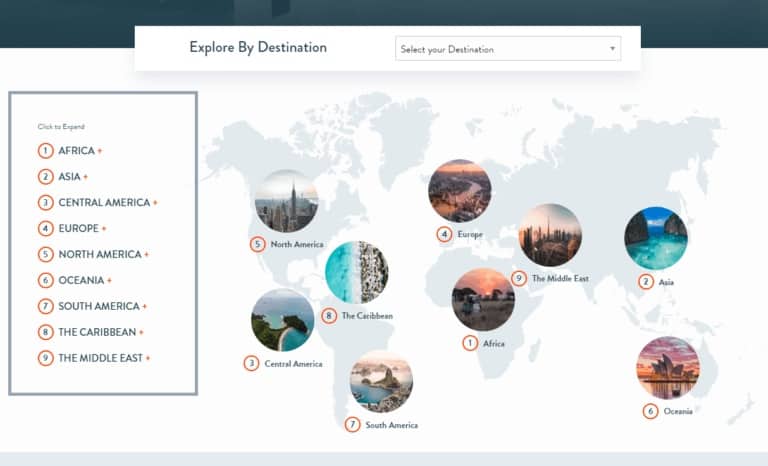This screenshot has width=768, height=466.
Task: Open the Oceania Sydney Opera House image
Action: point(667,367)
